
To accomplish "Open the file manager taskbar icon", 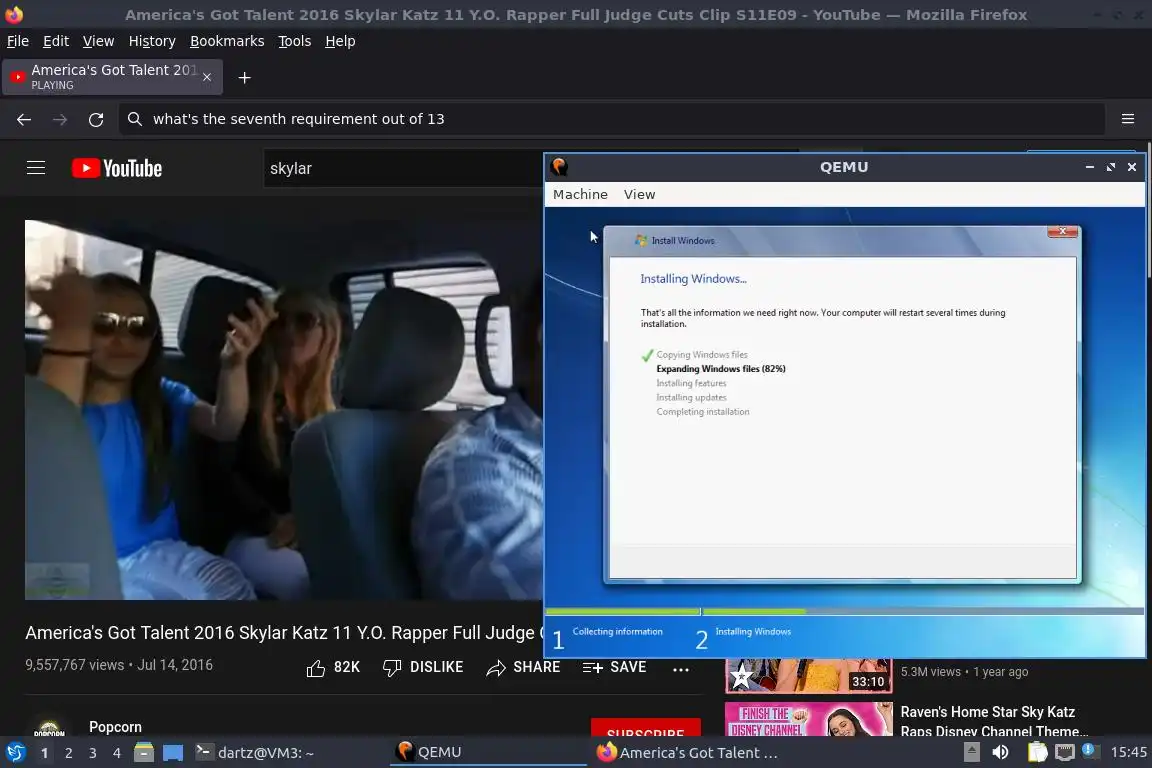I will [x=144, y=752].
